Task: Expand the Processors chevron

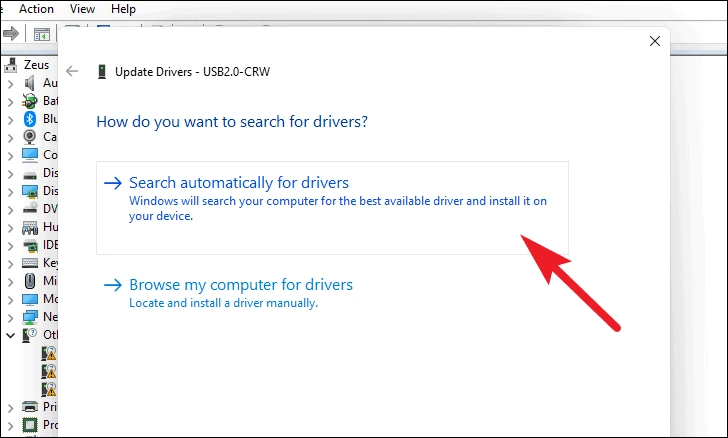Action: pyautogui.click(x=11, y=425)
